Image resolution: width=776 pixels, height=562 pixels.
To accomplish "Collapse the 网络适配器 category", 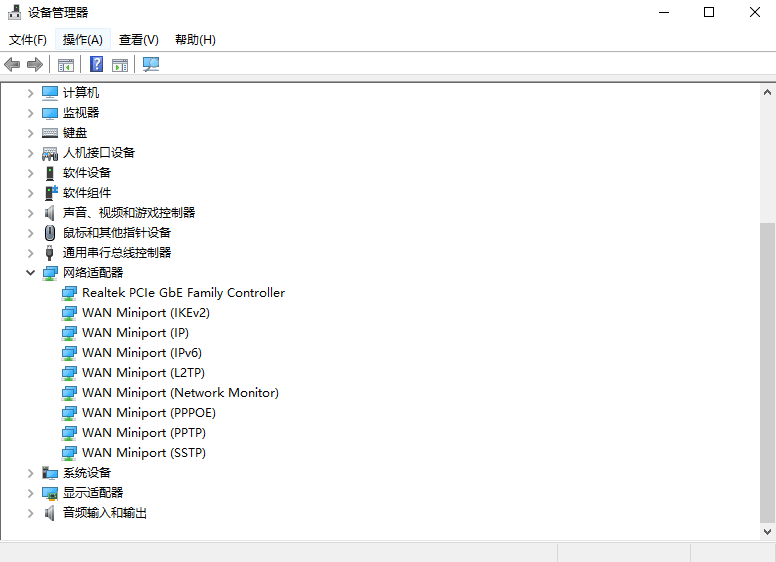I will pos(31,273).
